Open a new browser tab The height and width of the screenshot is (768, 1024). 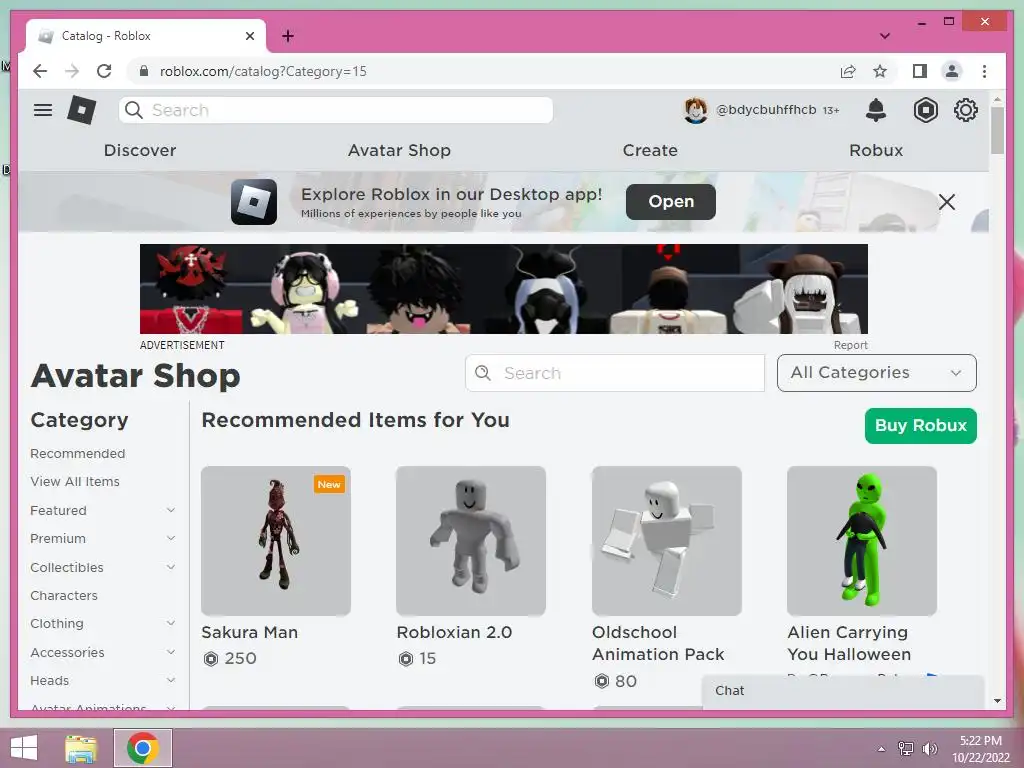[287, 36]
